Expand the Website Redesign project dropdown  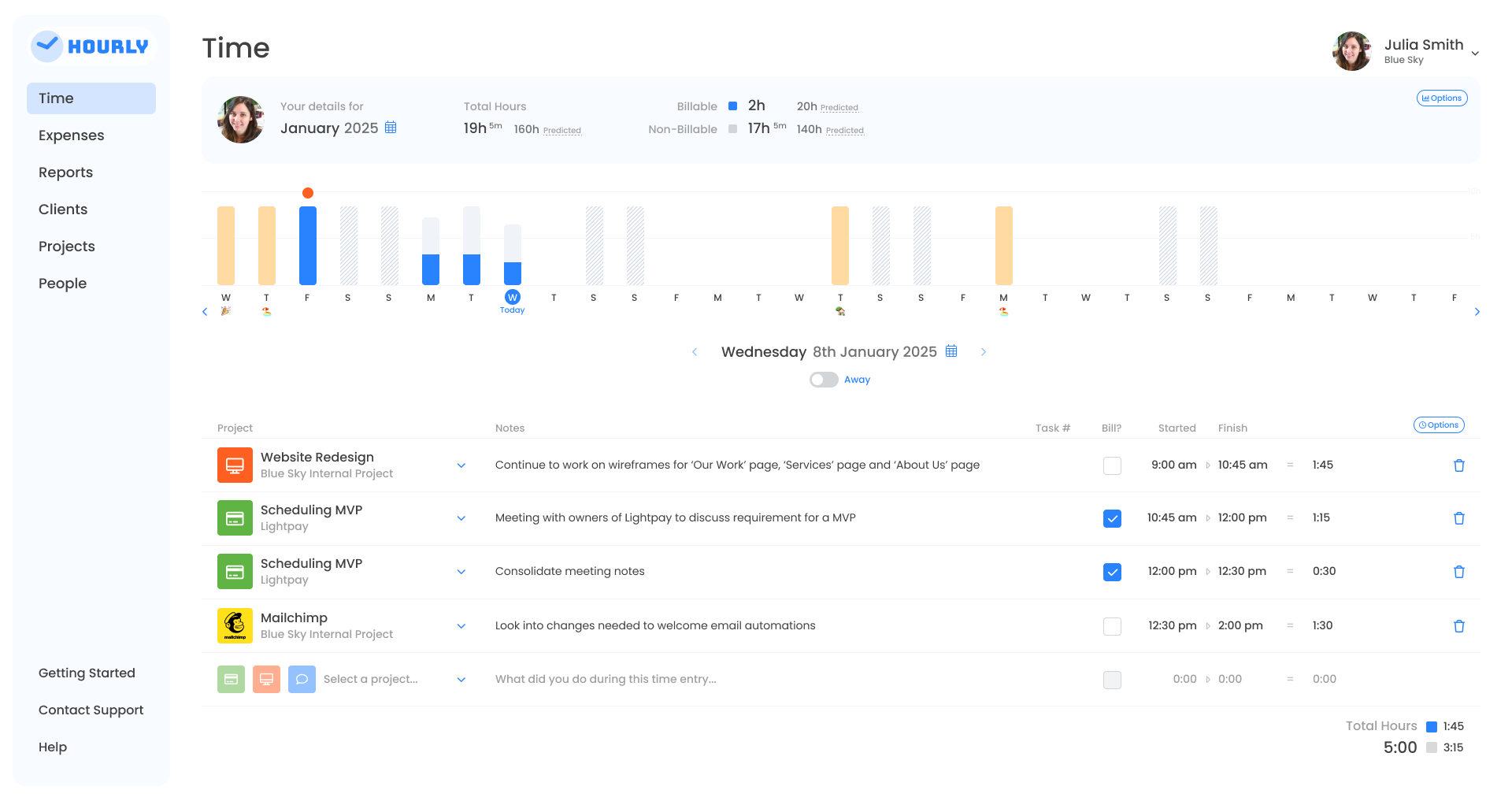point(461,465)
